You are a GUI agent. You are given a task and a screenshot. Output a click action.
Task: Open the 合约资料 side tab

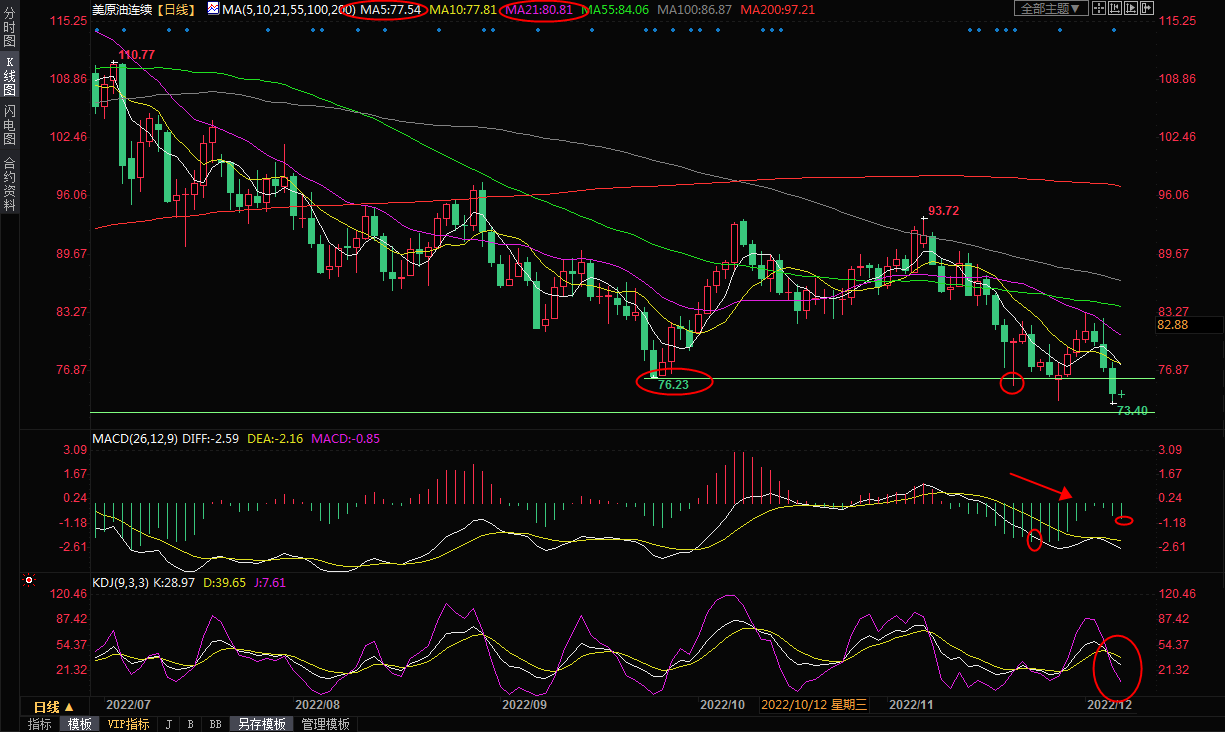tap(9, 183)
